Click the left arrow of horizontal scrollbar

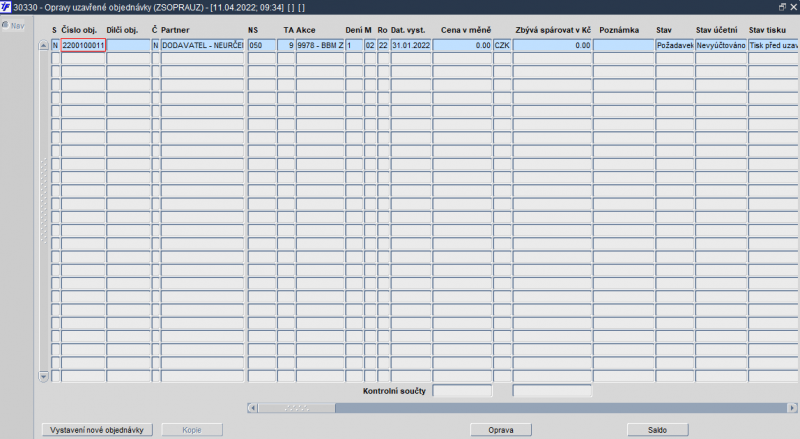tap(252, 408)
